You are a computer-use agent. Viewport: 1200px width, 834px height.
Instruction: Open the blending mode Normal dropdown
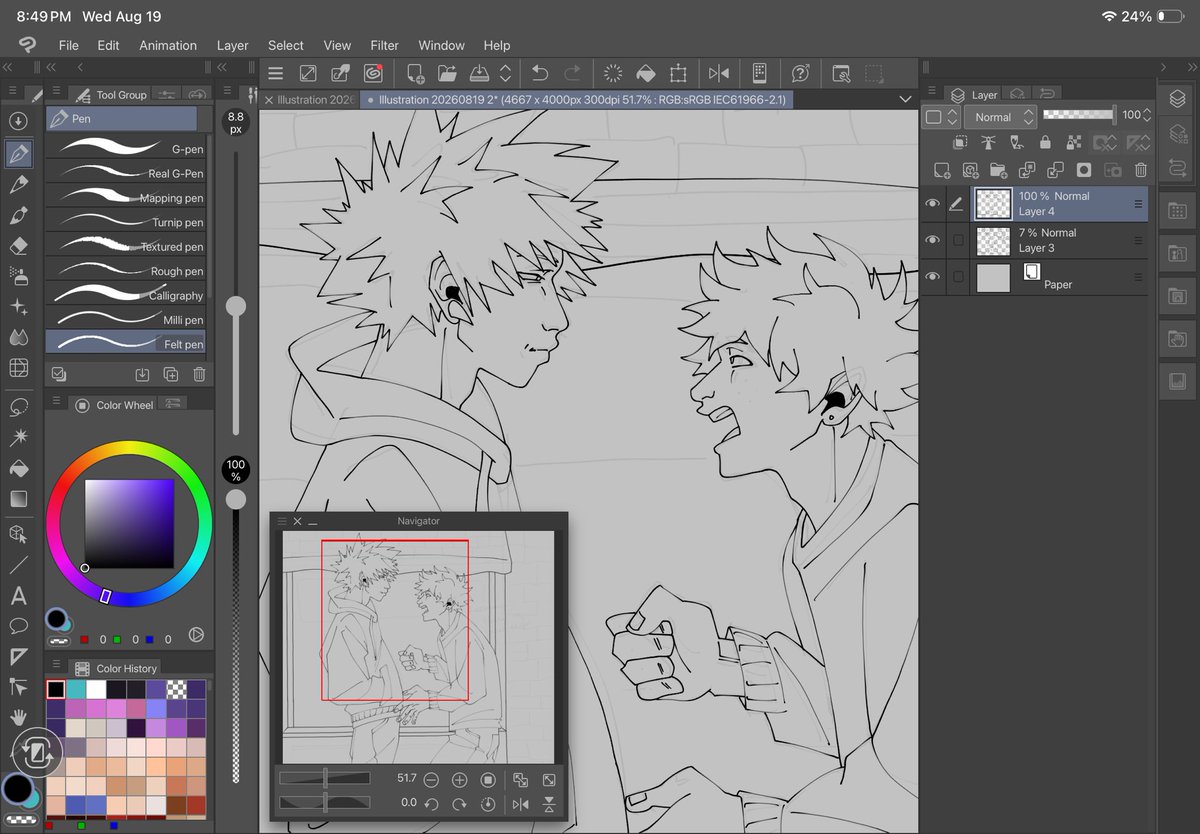point(1002,117)
